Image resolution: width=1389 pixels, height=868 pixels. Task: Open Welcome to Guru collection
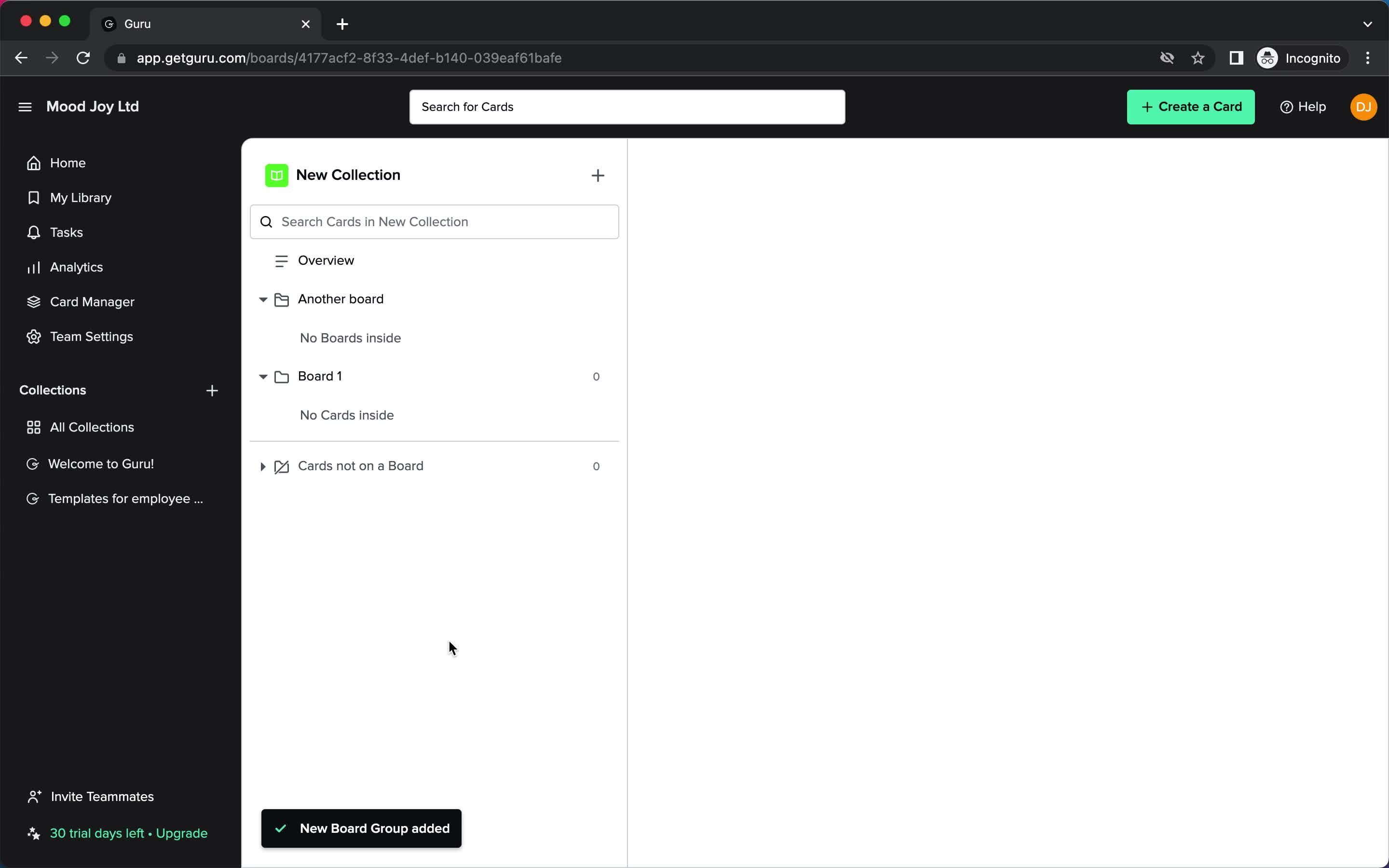click(100, 463)
